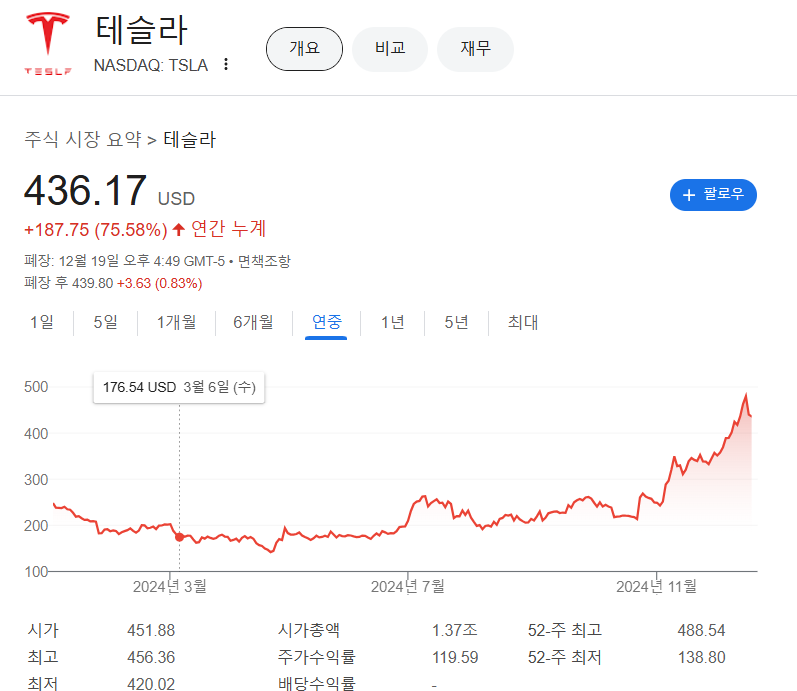Image resolution: width=797 pixels, height=691 pixels.
Task: Open the three-dot options menu beside NASDAQ: TSLA
Action: (226, 65)
